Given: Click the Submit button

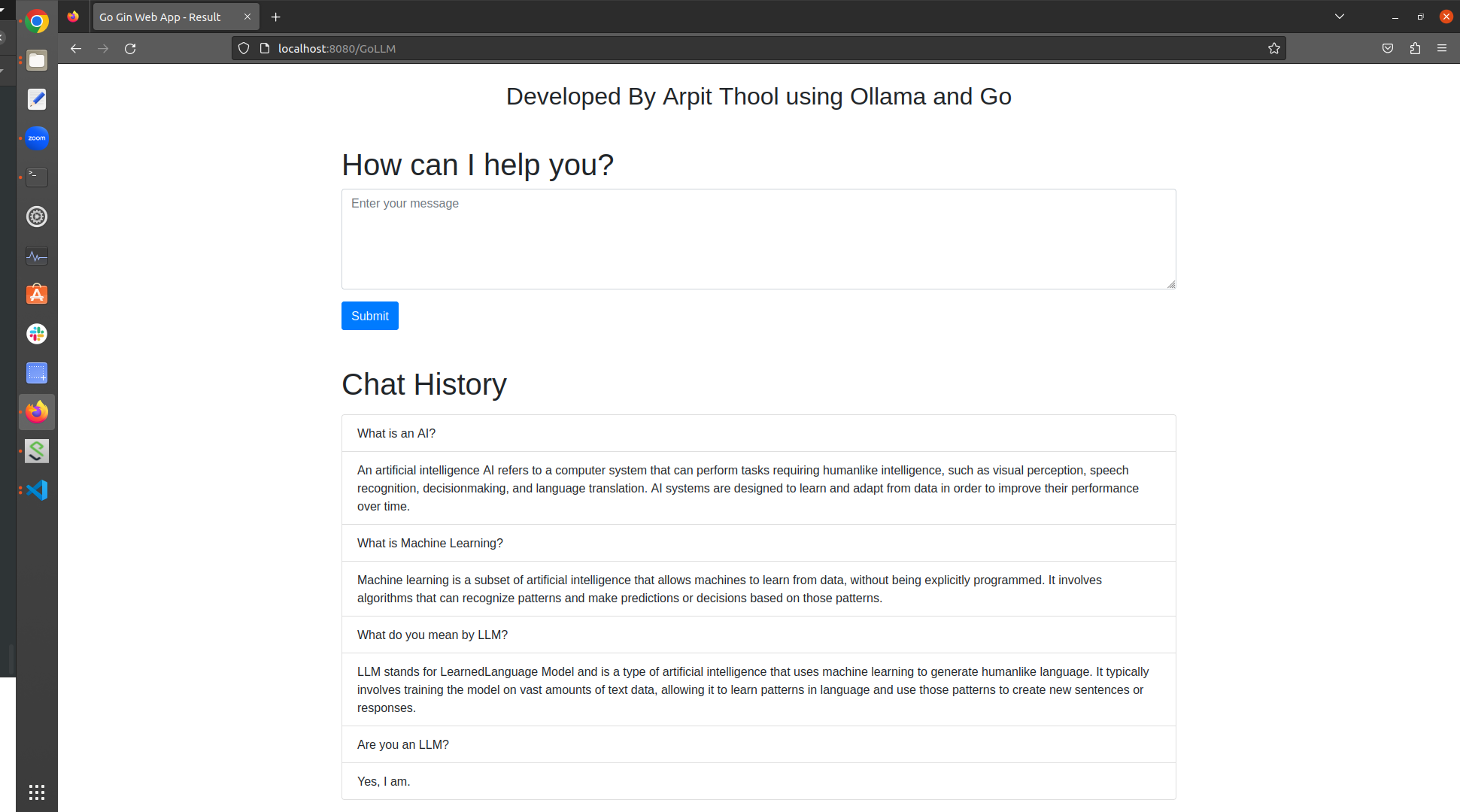Looking at the screenshot, I should (x=369, y=316).
